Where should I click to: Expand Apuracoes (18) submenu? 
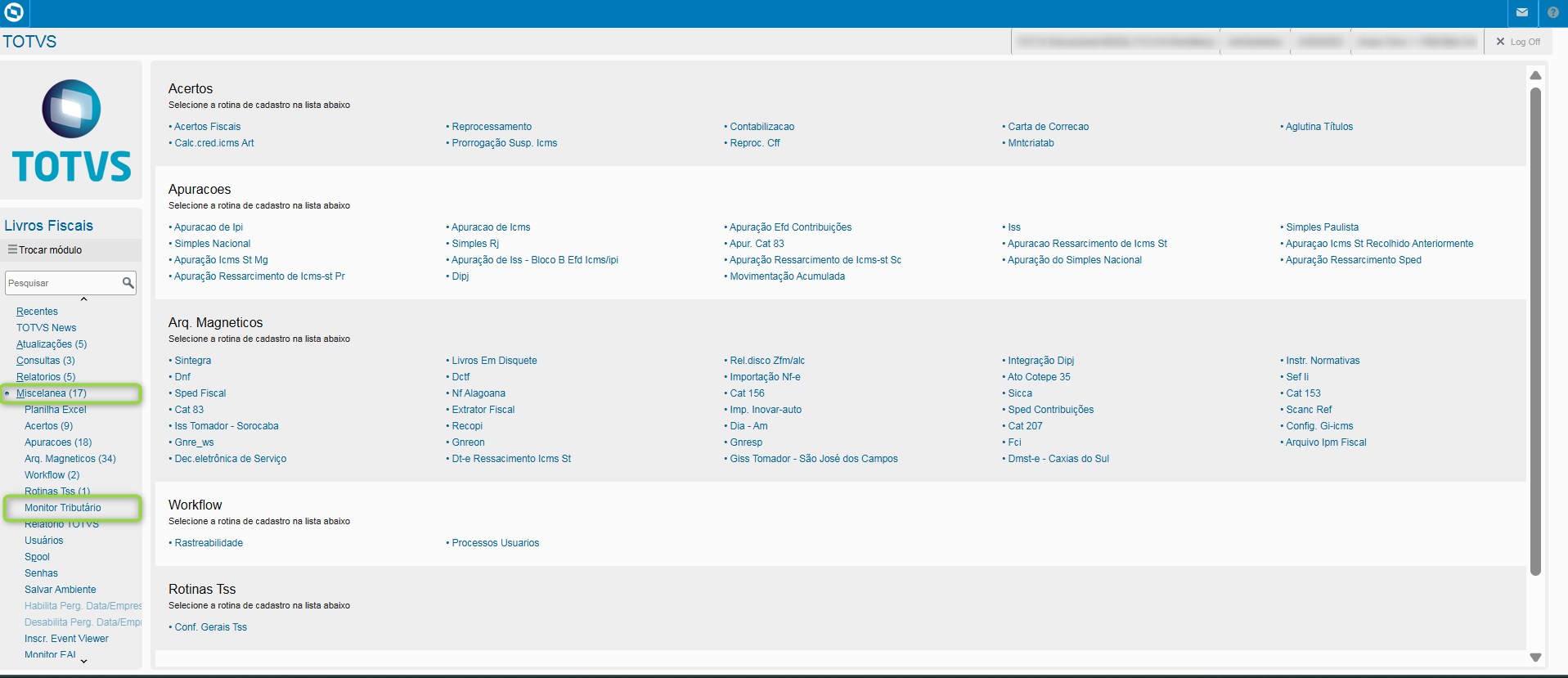(58, 442)
